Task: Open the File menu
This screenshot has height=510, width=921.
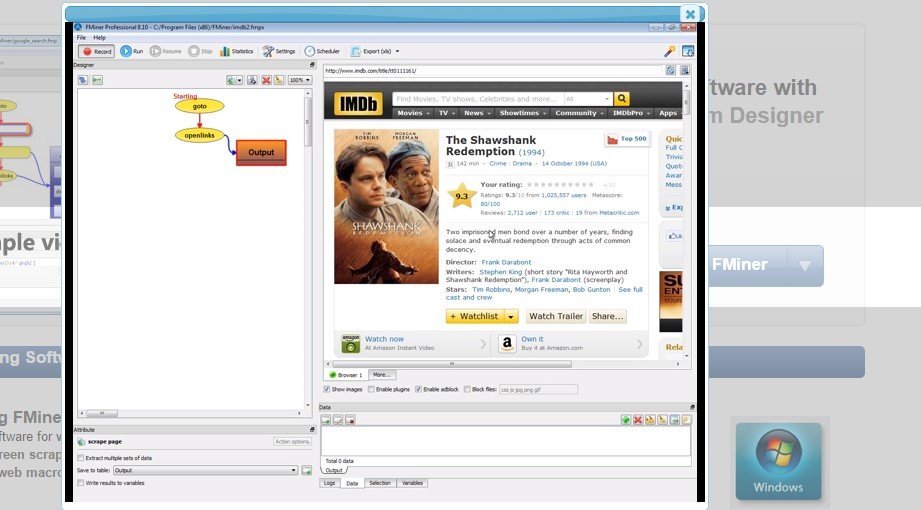Action: point(81,38)
